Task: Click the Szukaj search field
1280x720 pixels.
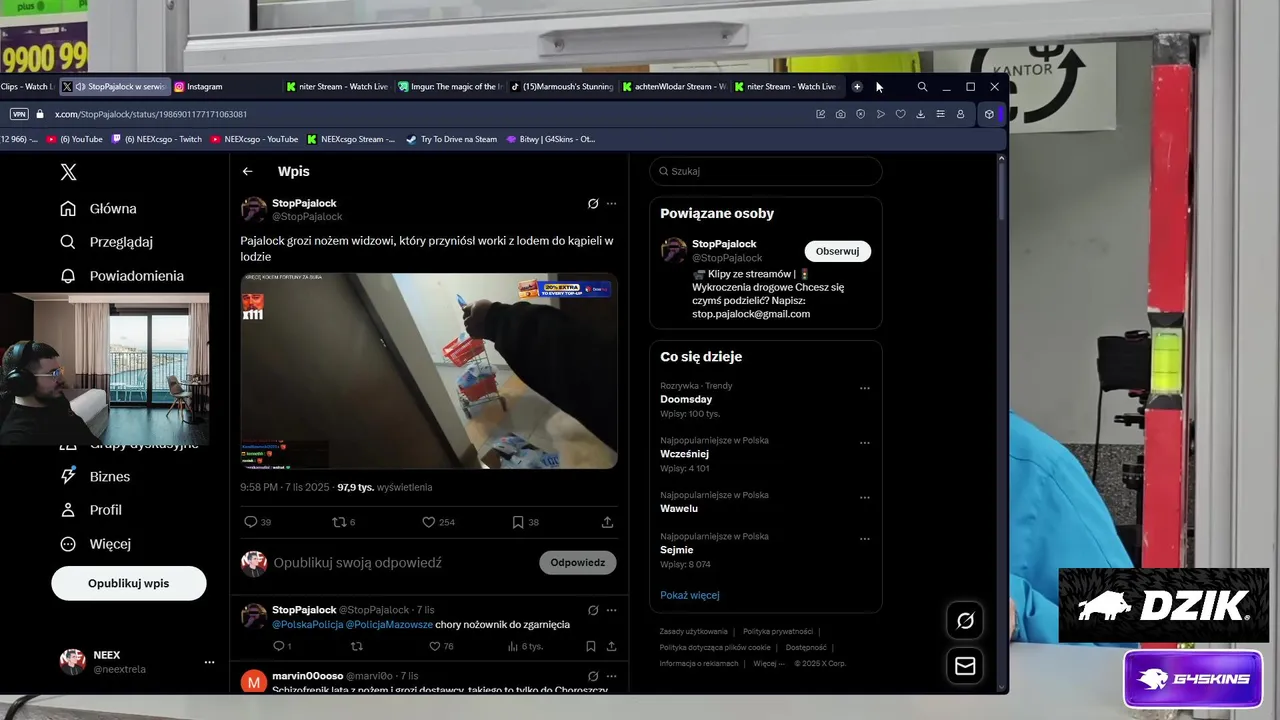Action: point(766,171)
